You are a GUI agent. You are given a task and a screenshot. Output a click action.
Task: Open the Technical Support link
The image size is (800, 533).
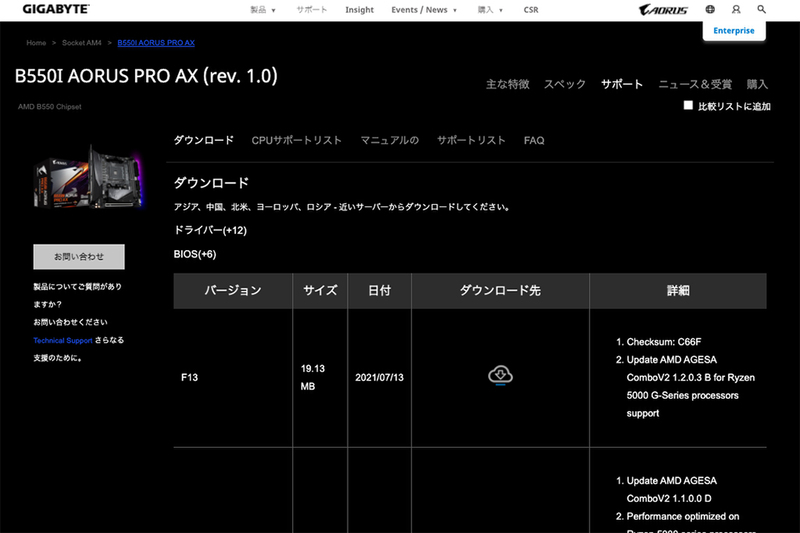63,340
